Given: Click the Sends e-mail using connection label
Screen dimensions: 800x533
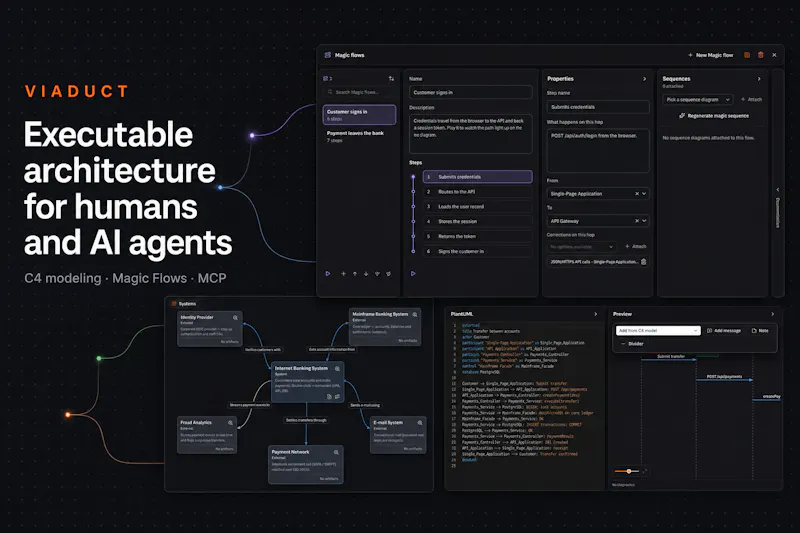Looking at the screenshot, I should (x=365, y=405).
